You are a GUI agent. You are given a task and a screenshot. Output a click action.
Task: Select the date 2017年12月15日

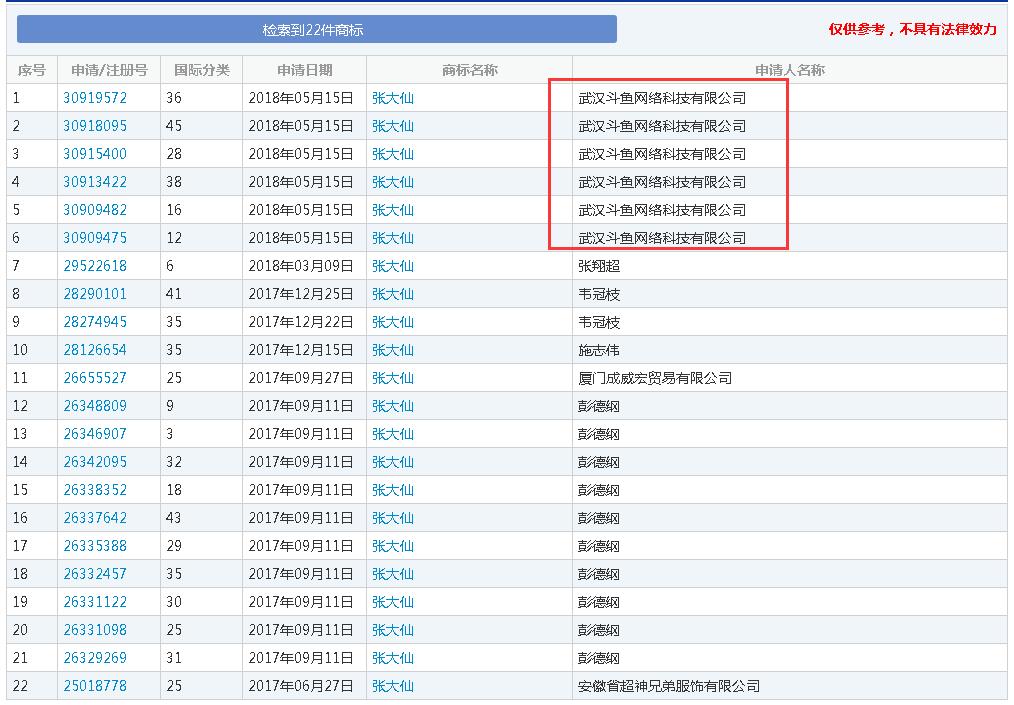point(301,350)
